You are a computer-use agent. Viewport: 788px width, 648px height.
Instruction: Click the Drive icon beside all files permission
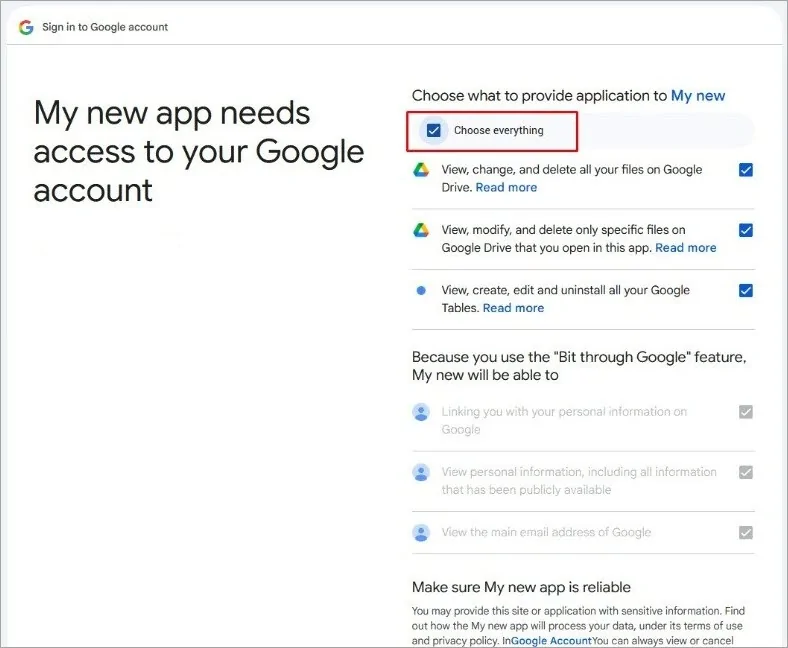421,170
